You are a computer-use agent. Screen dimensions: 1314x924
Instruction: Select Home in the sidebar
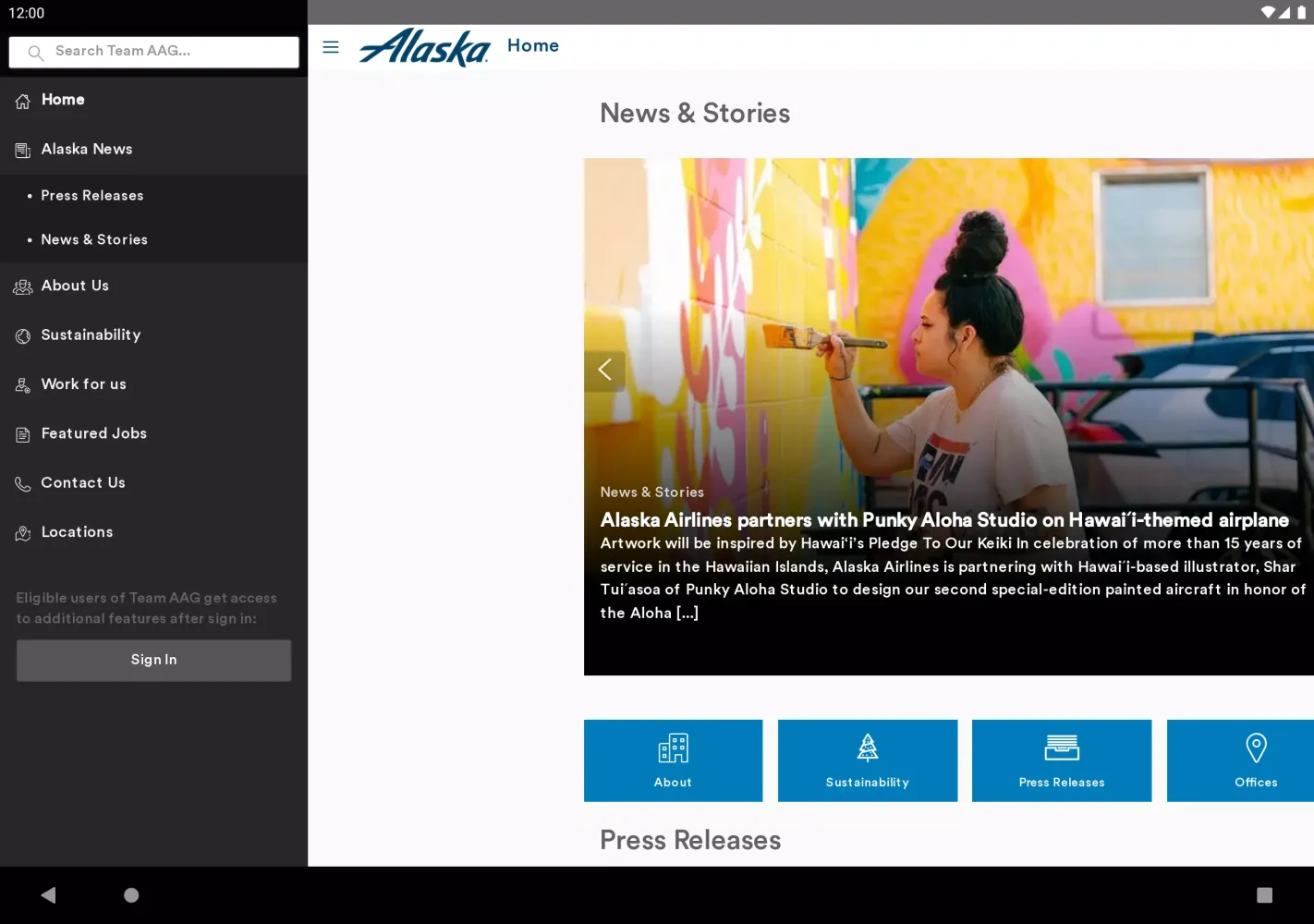tap(63, 100)
